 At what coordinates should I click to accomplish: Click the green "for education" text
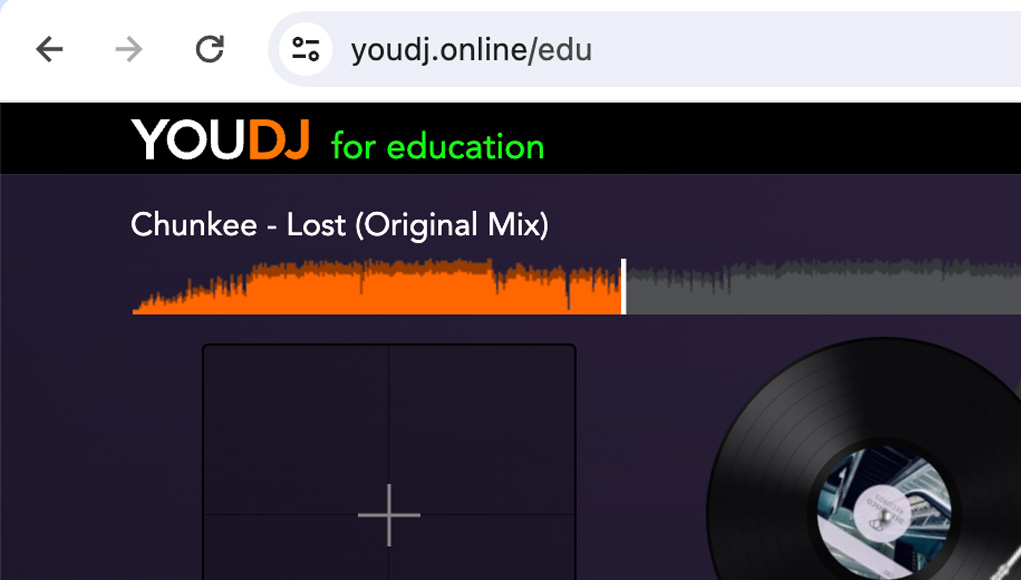pyautogui.click(x=438, y=146)
